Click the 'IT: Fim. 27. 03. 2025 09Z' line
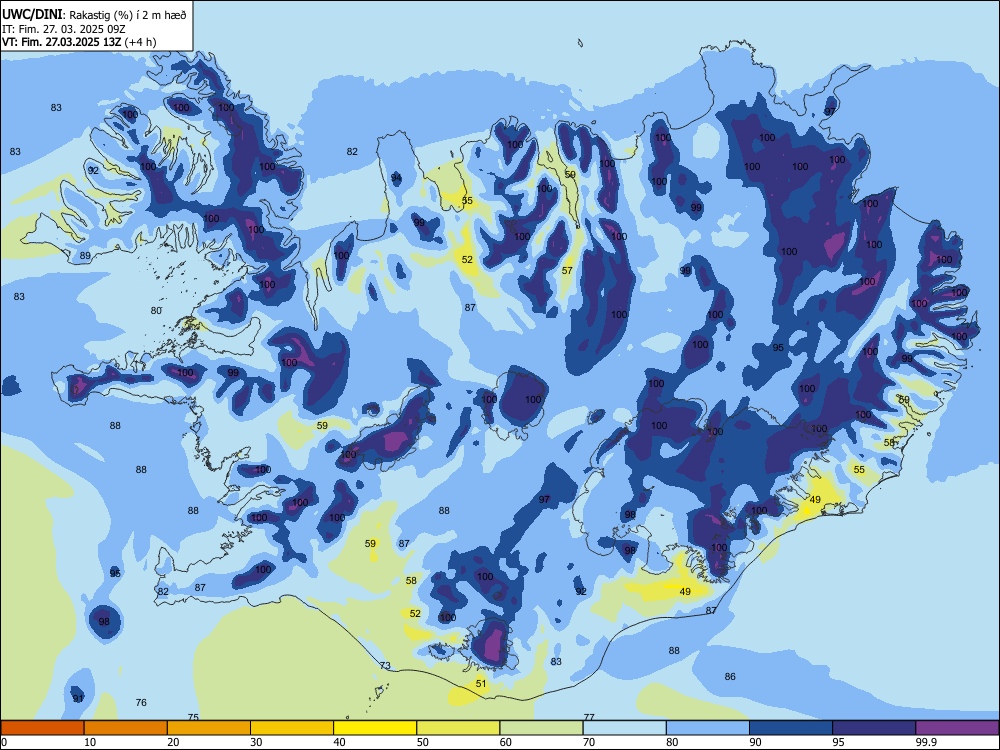This screenshot has height=750, width=1000. (x=63, y=29)
